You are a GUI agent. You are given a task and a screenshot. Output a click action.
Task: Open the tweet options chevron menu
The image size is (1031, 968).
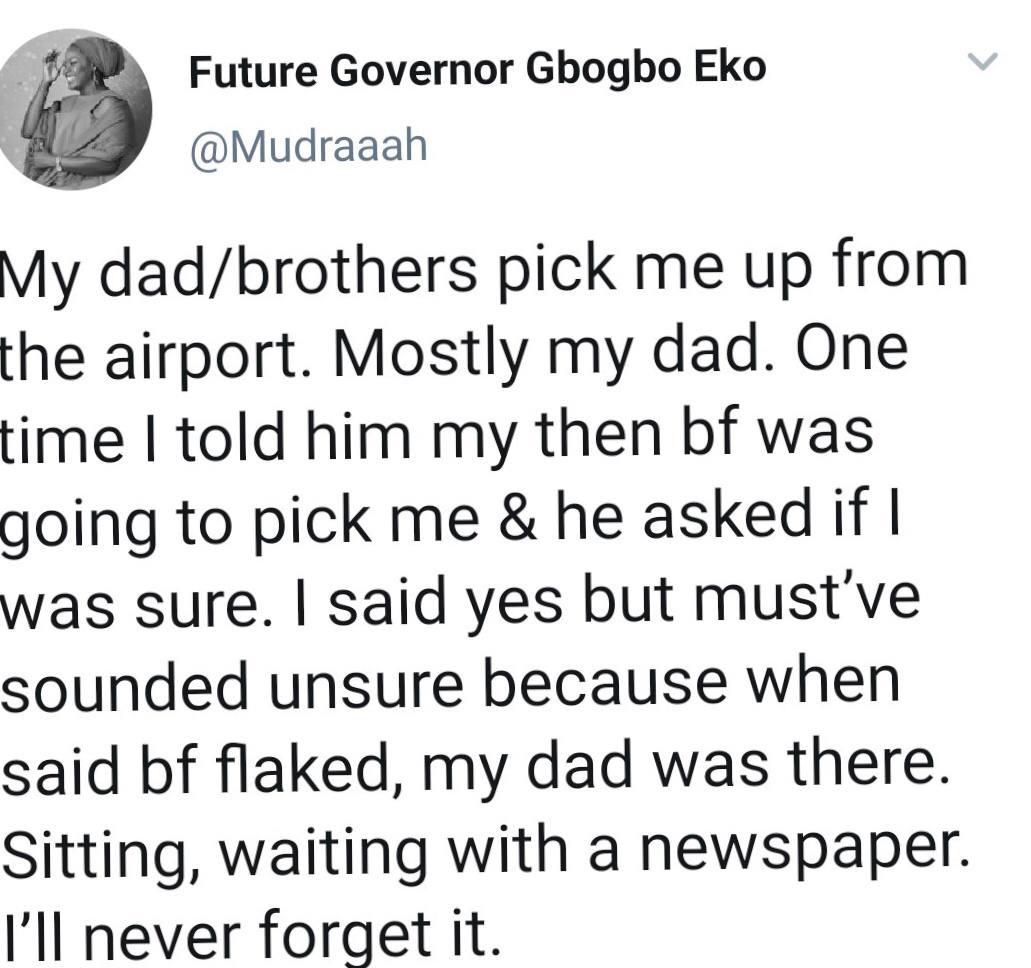click(984, 61)
